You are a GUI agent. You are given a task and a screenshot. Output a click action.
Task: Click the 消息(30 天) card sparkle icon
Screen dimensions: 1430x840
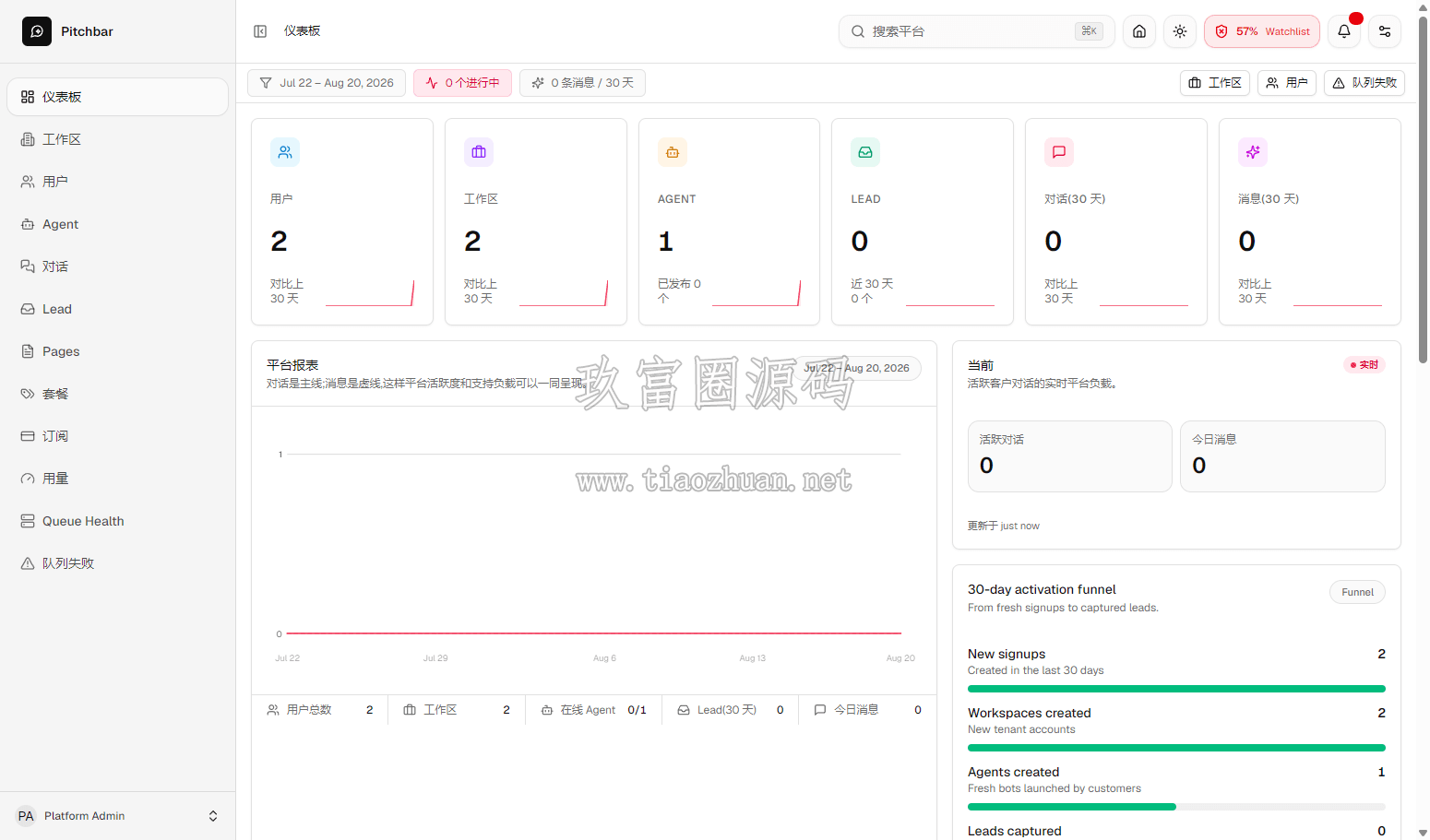tap(1253, 152)
